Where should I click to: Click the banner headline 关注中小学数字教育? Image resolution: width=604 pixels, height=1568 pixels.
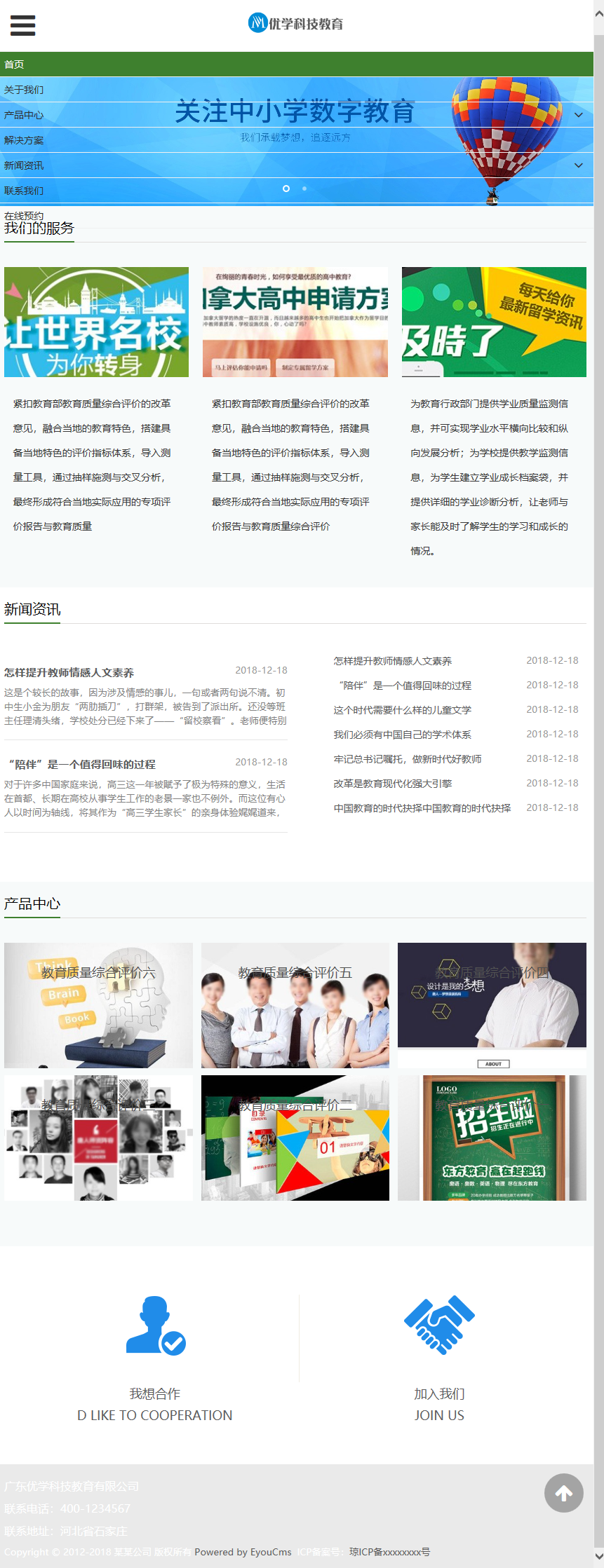click(295, 111)
